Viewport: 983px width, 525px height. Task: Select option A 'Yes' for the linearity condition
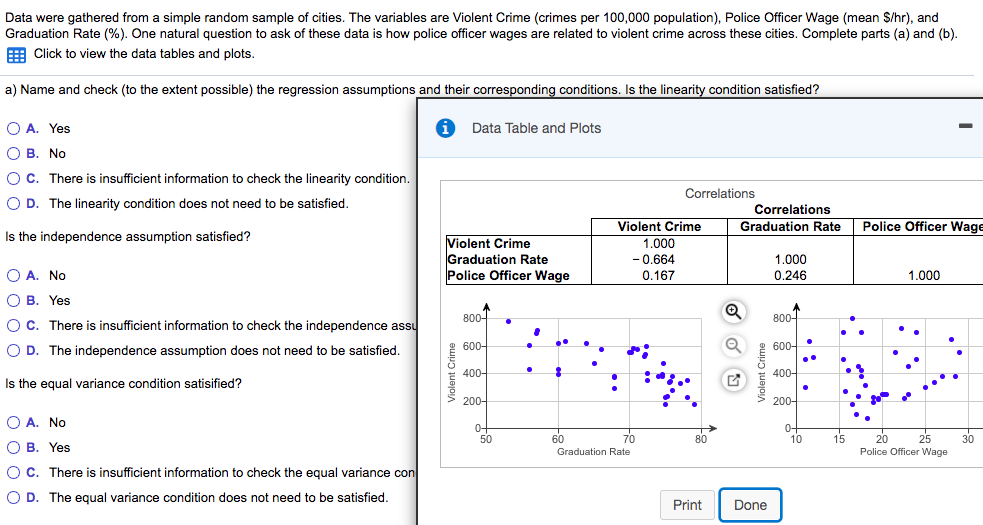pos(13,129)
